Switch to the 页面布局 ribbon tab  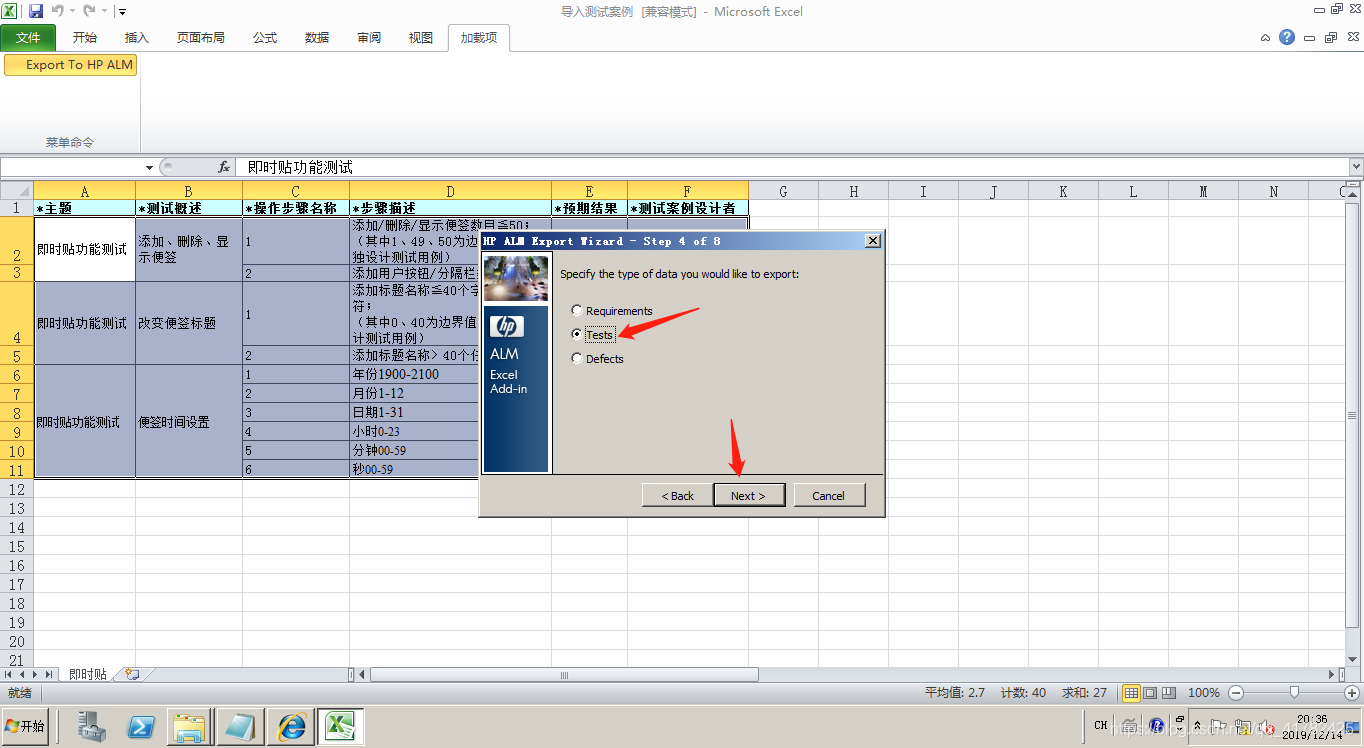[x=201, y=38]
